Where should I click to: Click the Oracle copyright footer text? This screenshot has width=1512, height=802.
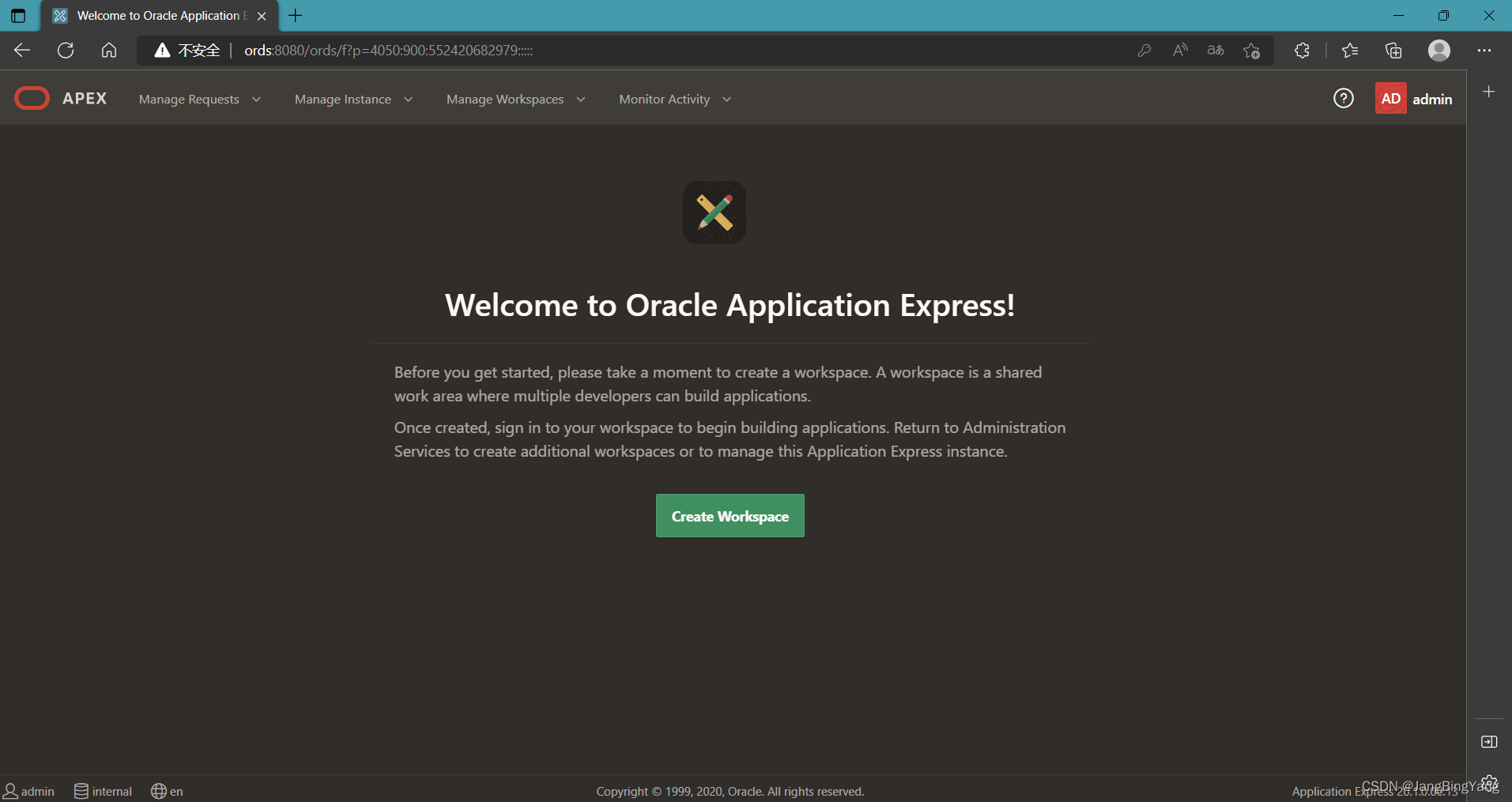pyautogui.click(x=730, y=791)
